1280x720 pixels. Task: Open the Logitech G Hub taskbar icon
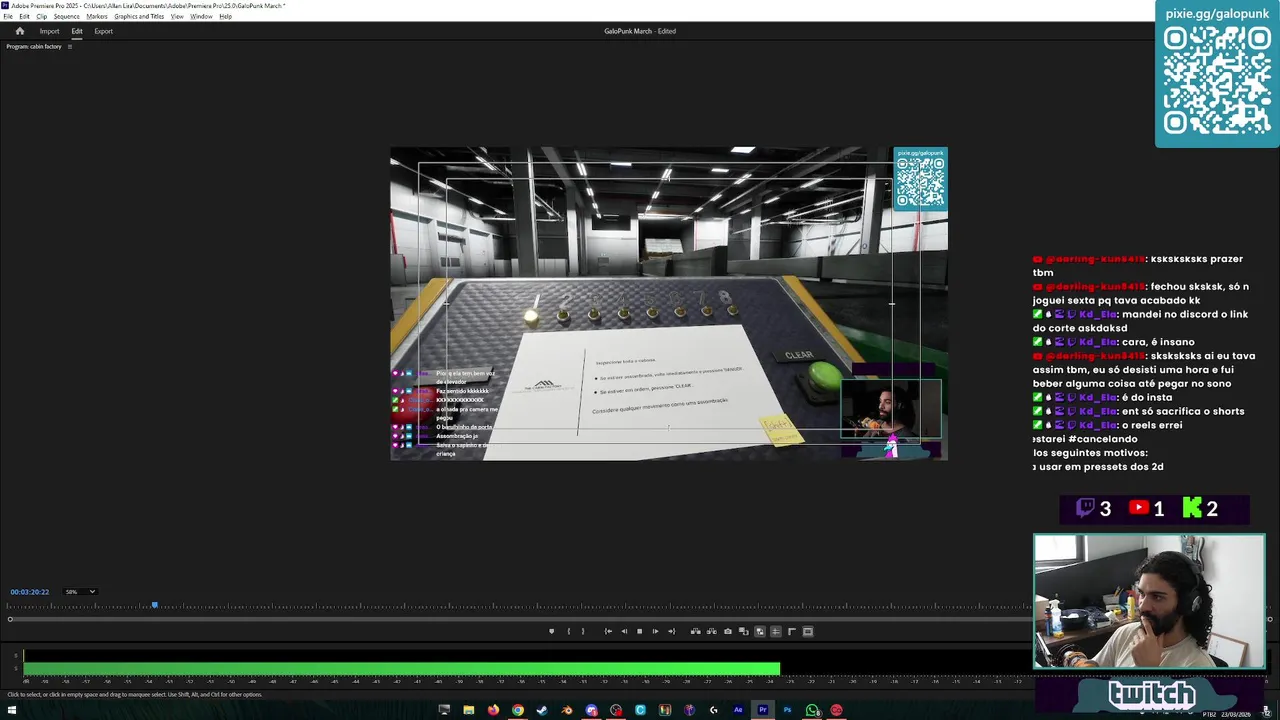(713, 711)
